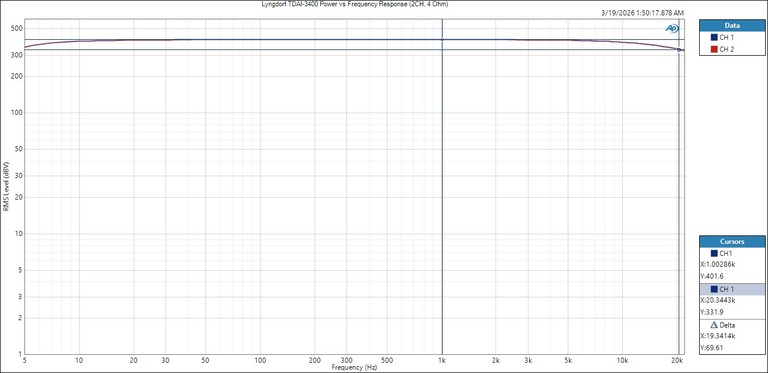This screenshot has width=768, height=373.
Task: Click the timestamp 3/19/2026 1:50:17.878 AM
Action: (642, 13)
